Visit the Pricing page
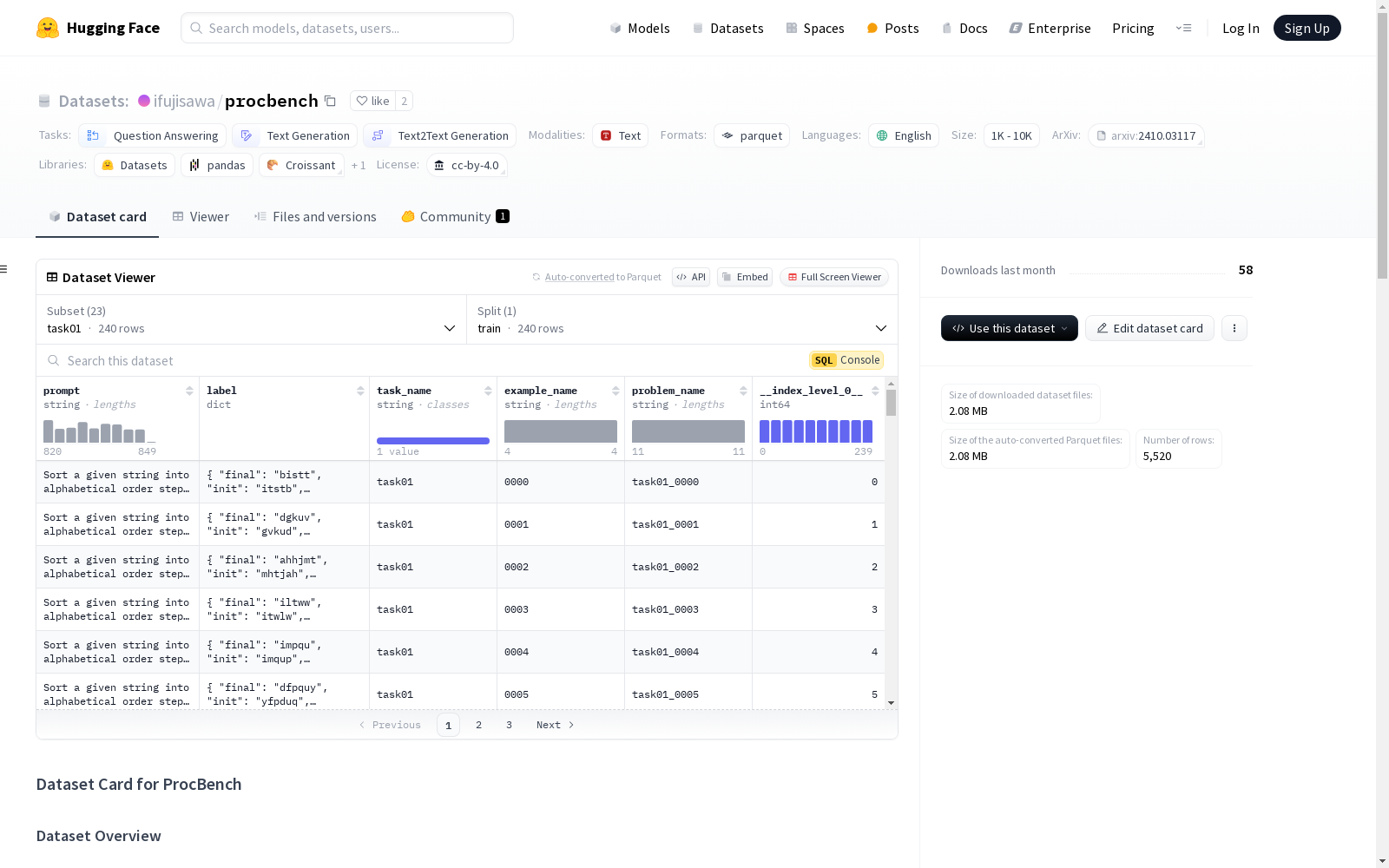The height and width of the screenshot is (868, 1389). [1133, 28]
